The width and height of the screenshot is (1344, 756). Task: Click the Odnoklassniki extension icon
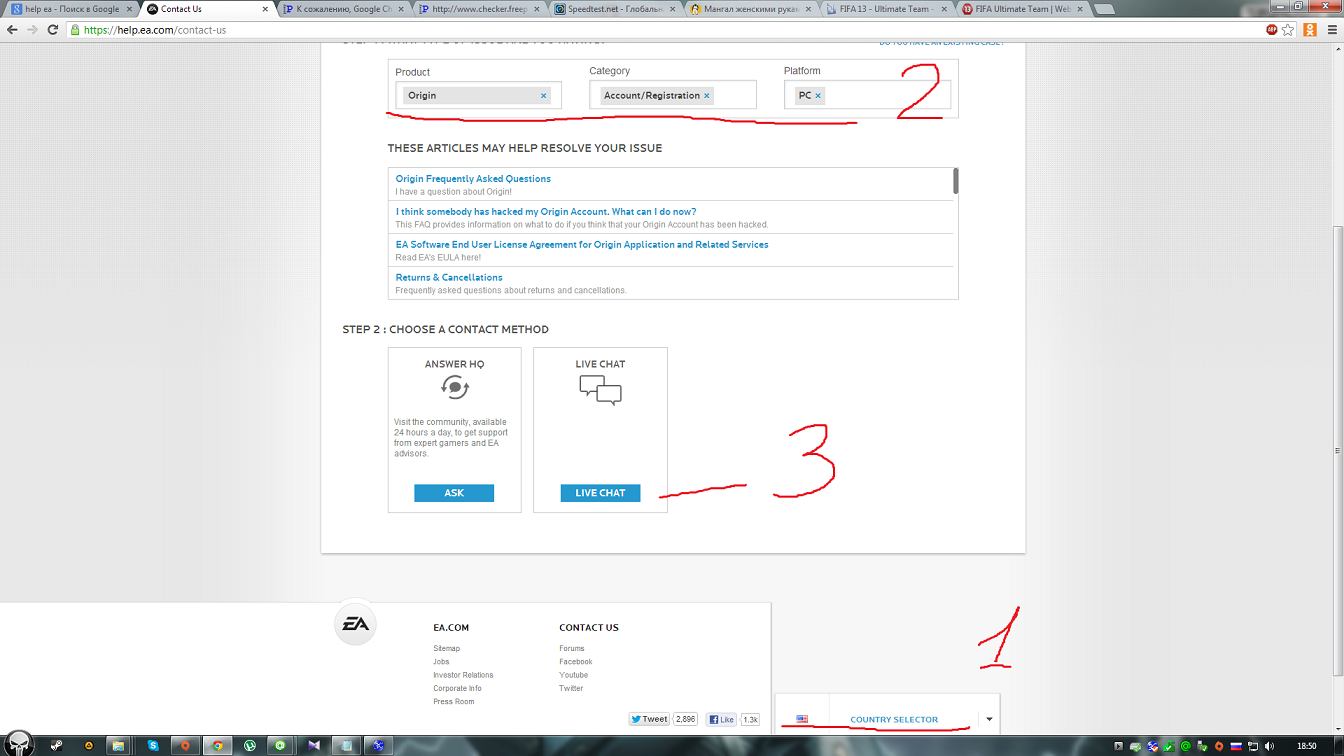coord(1310,30)
